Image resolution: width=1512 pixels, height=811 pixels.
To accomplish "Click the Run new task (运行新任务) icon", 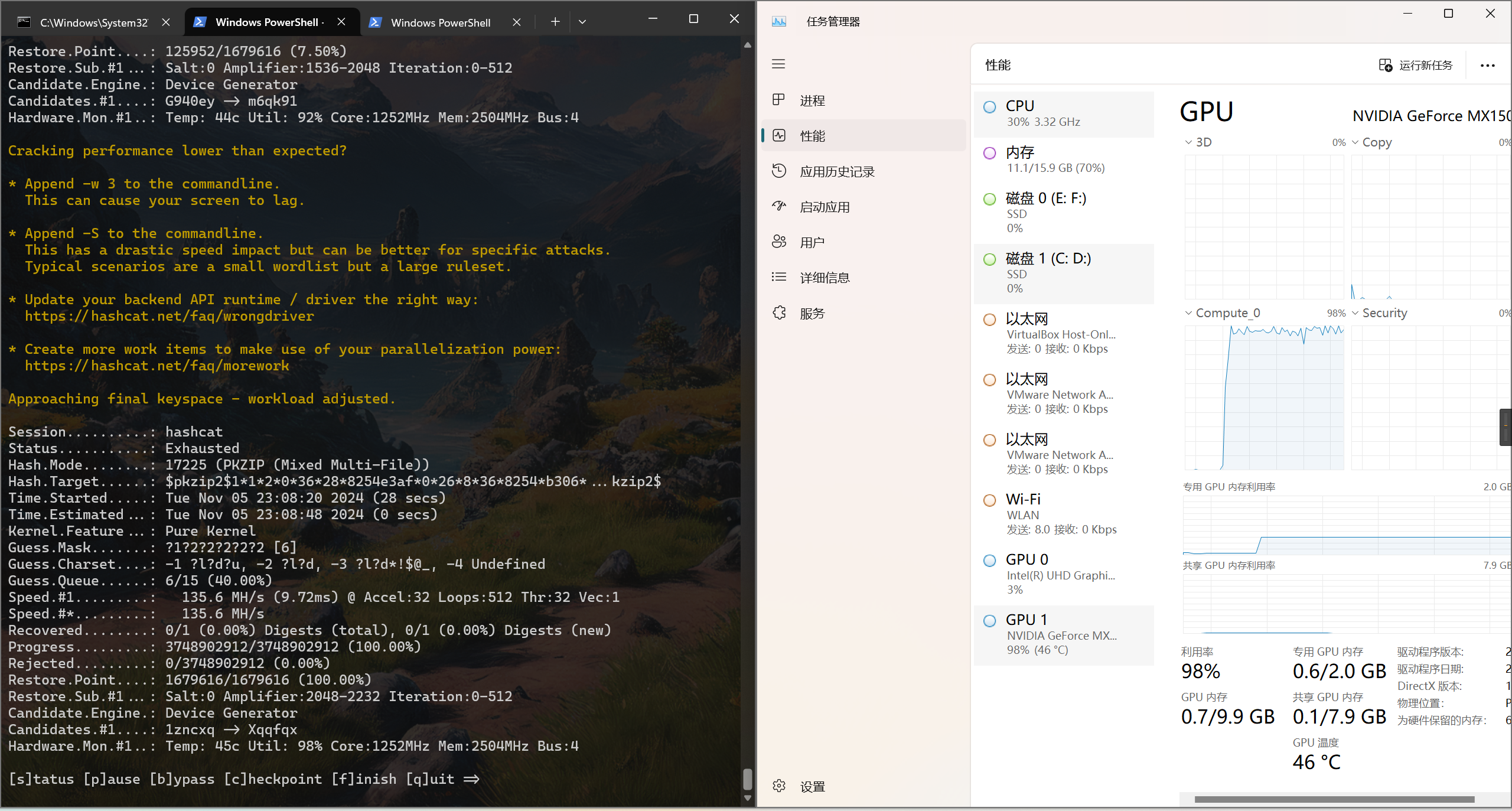I will [1385, 65].
